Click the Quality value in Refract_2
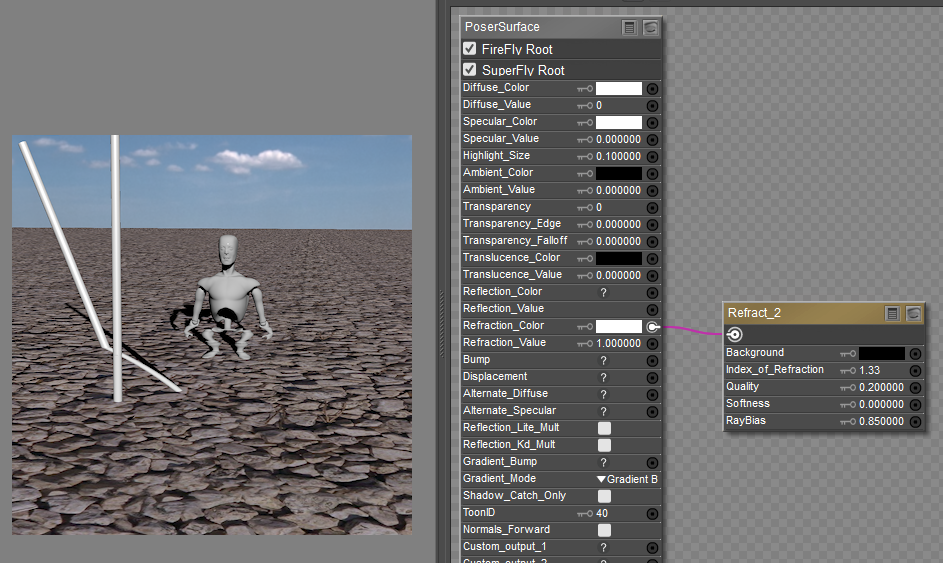This screenshot has width=943, height=563. tap(883, 387)
